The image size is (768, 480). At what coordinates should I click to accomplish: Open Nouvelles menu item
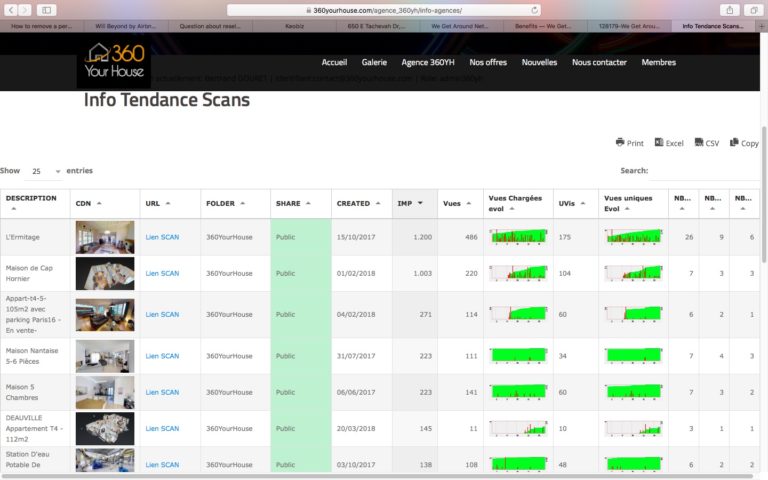pos(539,62)
